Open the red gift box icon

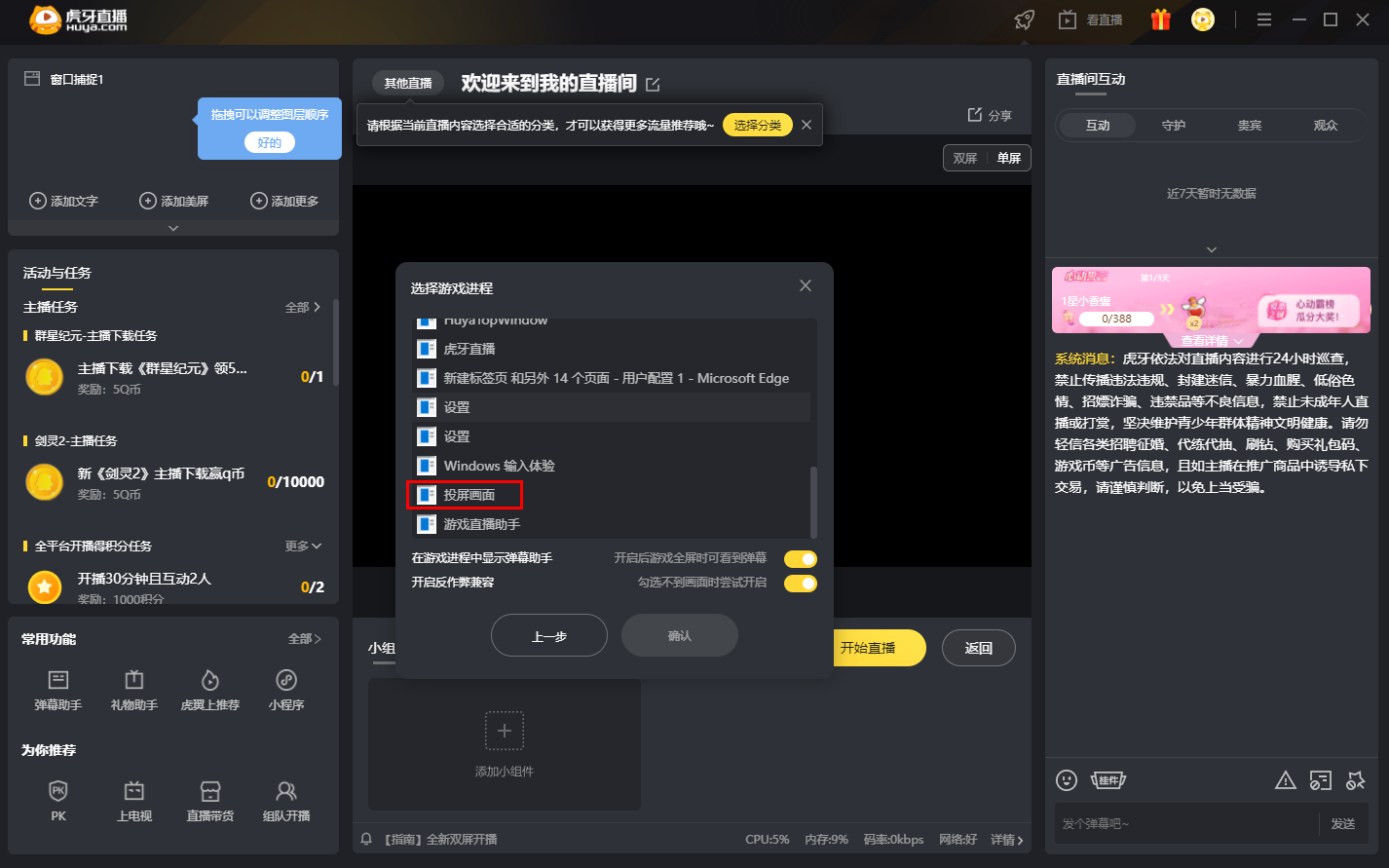pos(1160,19)
